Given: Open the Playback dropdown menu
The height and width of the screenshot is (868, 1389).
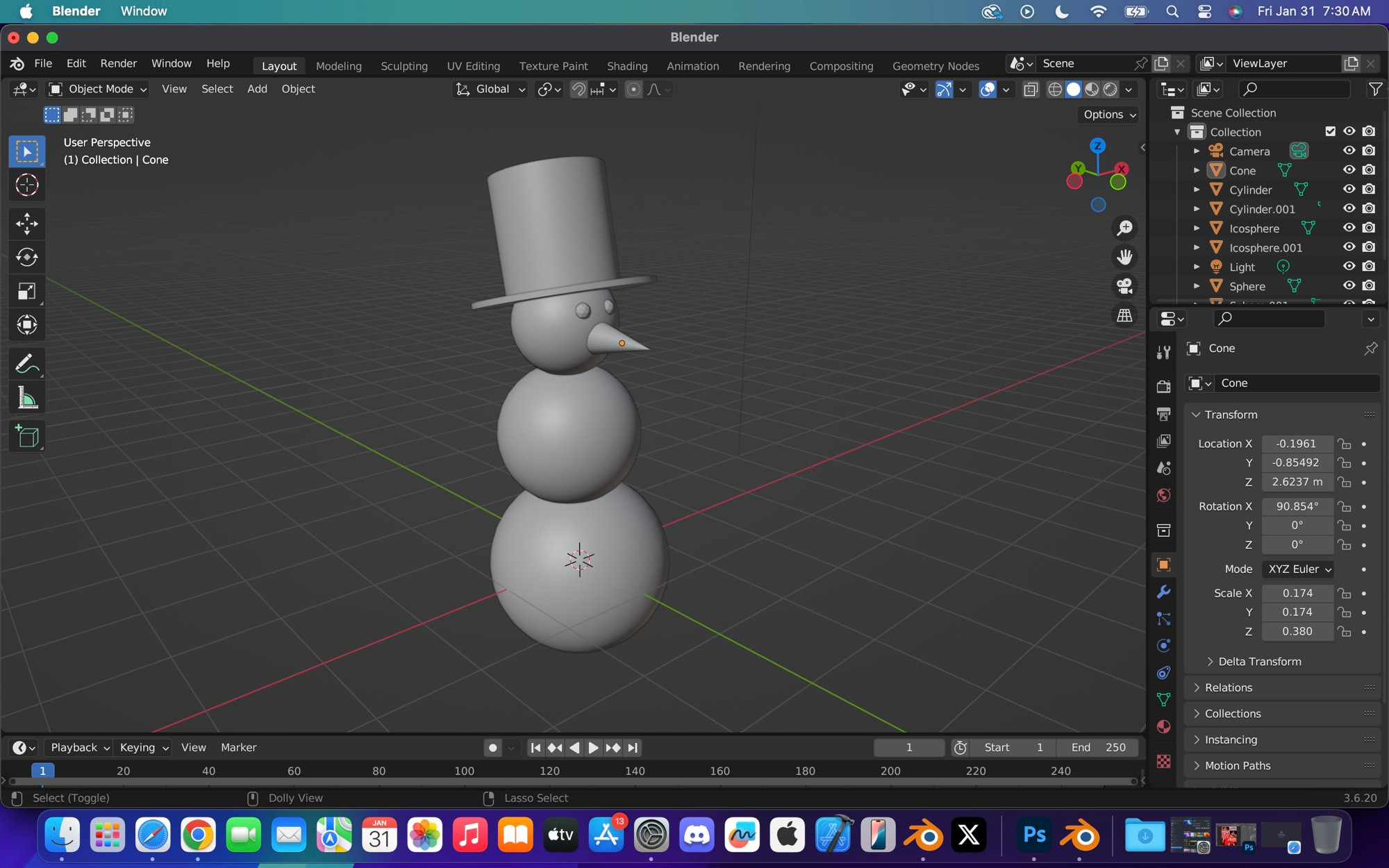Looking at the screenshot, I should coord(79,747).
